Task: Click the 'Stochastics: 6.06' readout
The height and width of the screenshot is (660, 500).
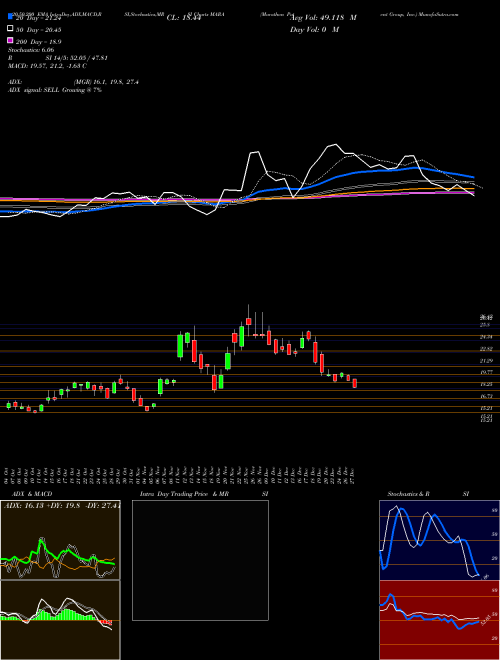Action: point(31,50)
